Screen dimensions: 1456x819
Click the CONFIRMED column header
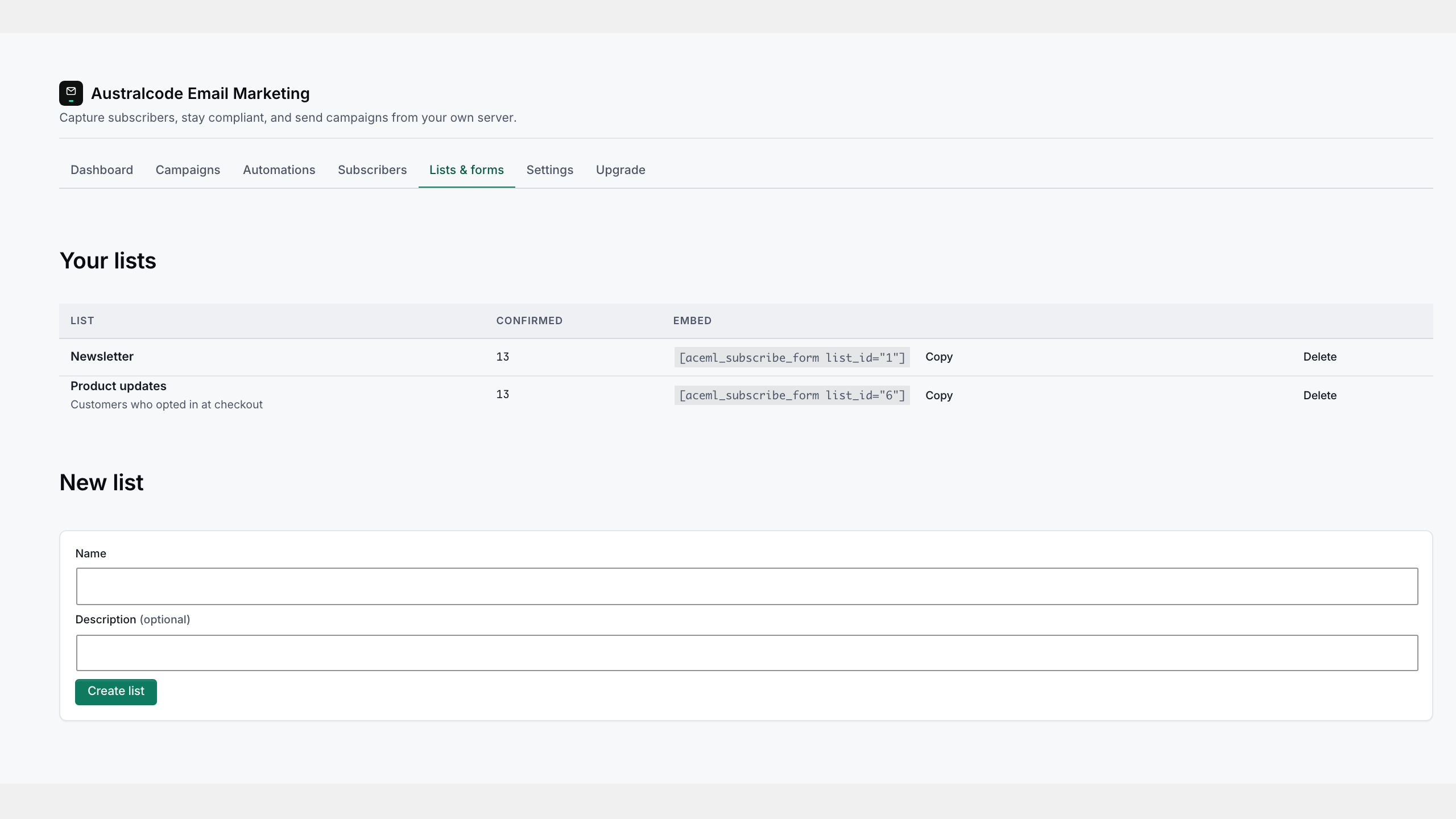pyautogui.click(x=529, y=321)
